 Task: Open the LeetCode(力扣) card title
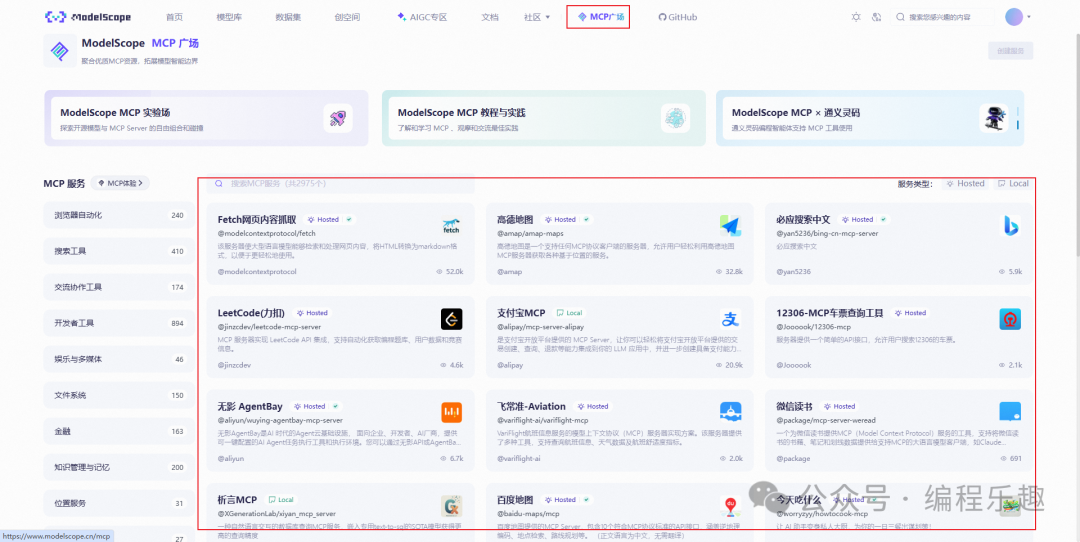click(253, 313)
